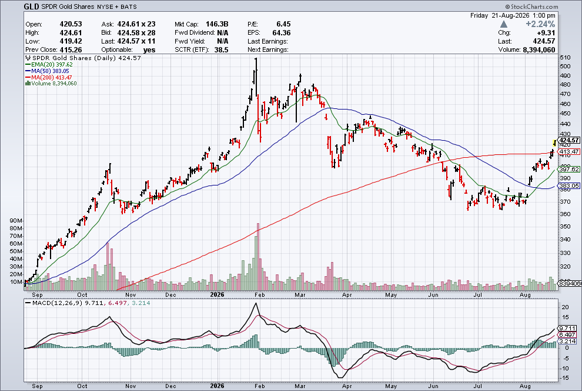Click the green 397.62 EMA axis tag

pyautogui.click(x=569, y=169)
